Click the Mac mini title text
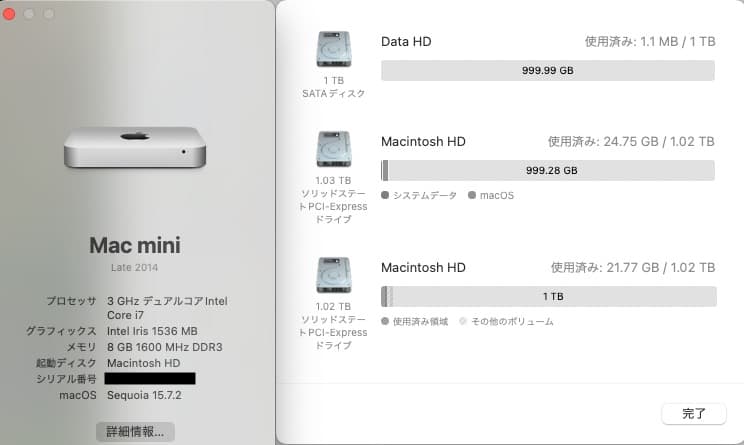 click(x=135, y=245)
